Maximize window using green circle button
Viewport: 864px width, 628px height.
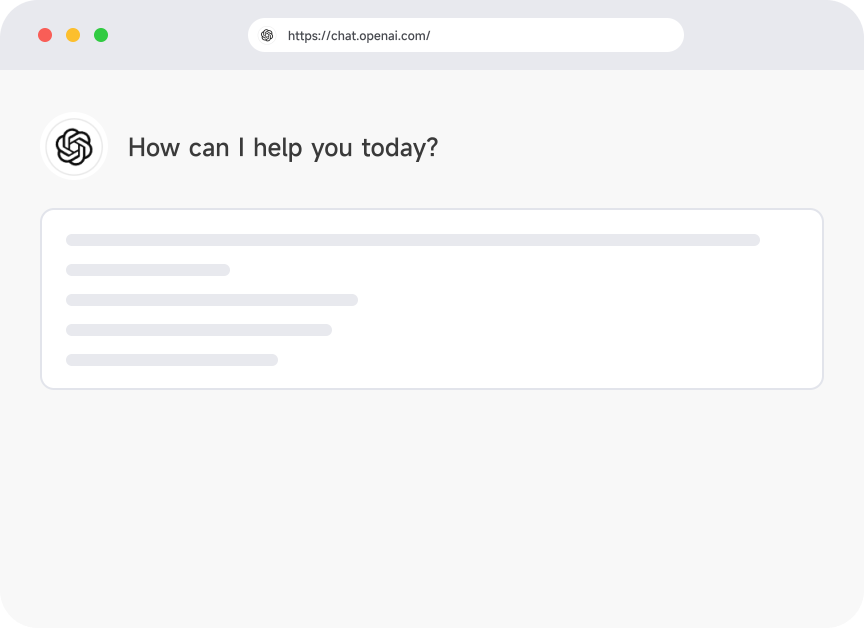(101, 35)
